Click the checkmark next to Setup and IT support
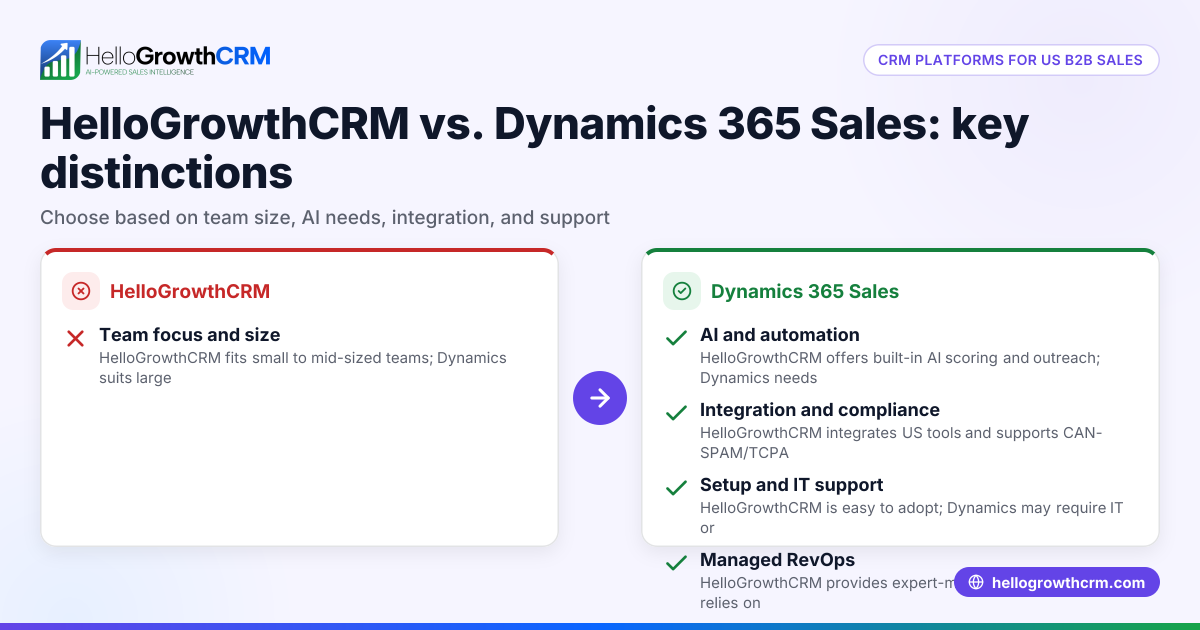This screenshot has height=630, width=1200. click(x=676, y=488)
